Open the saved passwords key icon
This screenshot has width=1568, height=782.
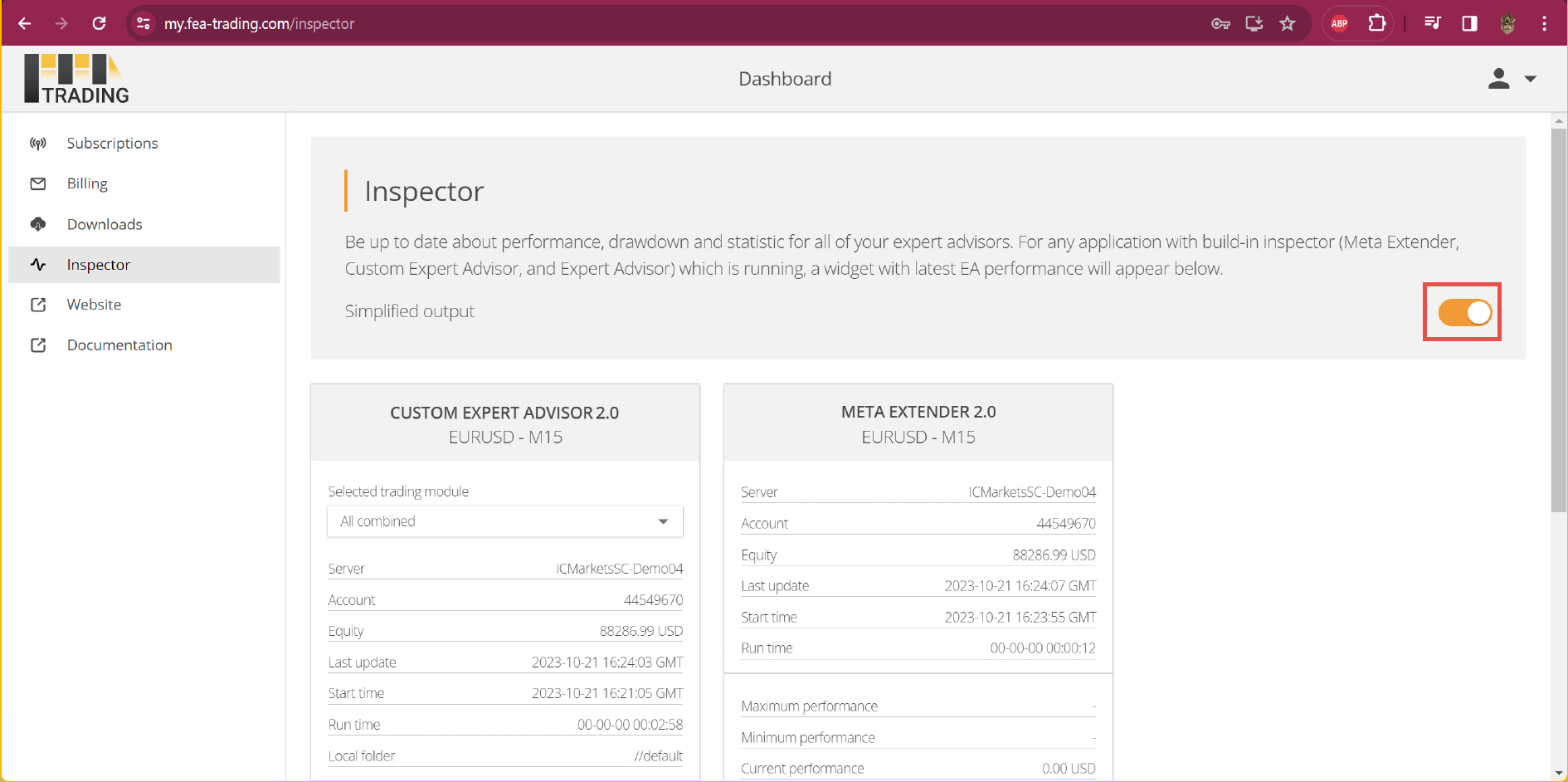click(1220, 24)
